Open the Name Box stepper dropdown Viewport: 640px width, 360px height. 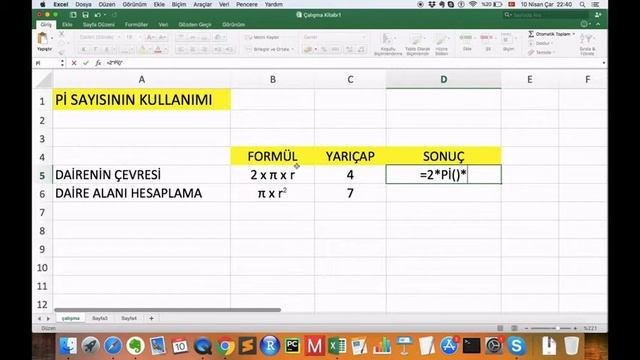point(62,63)
